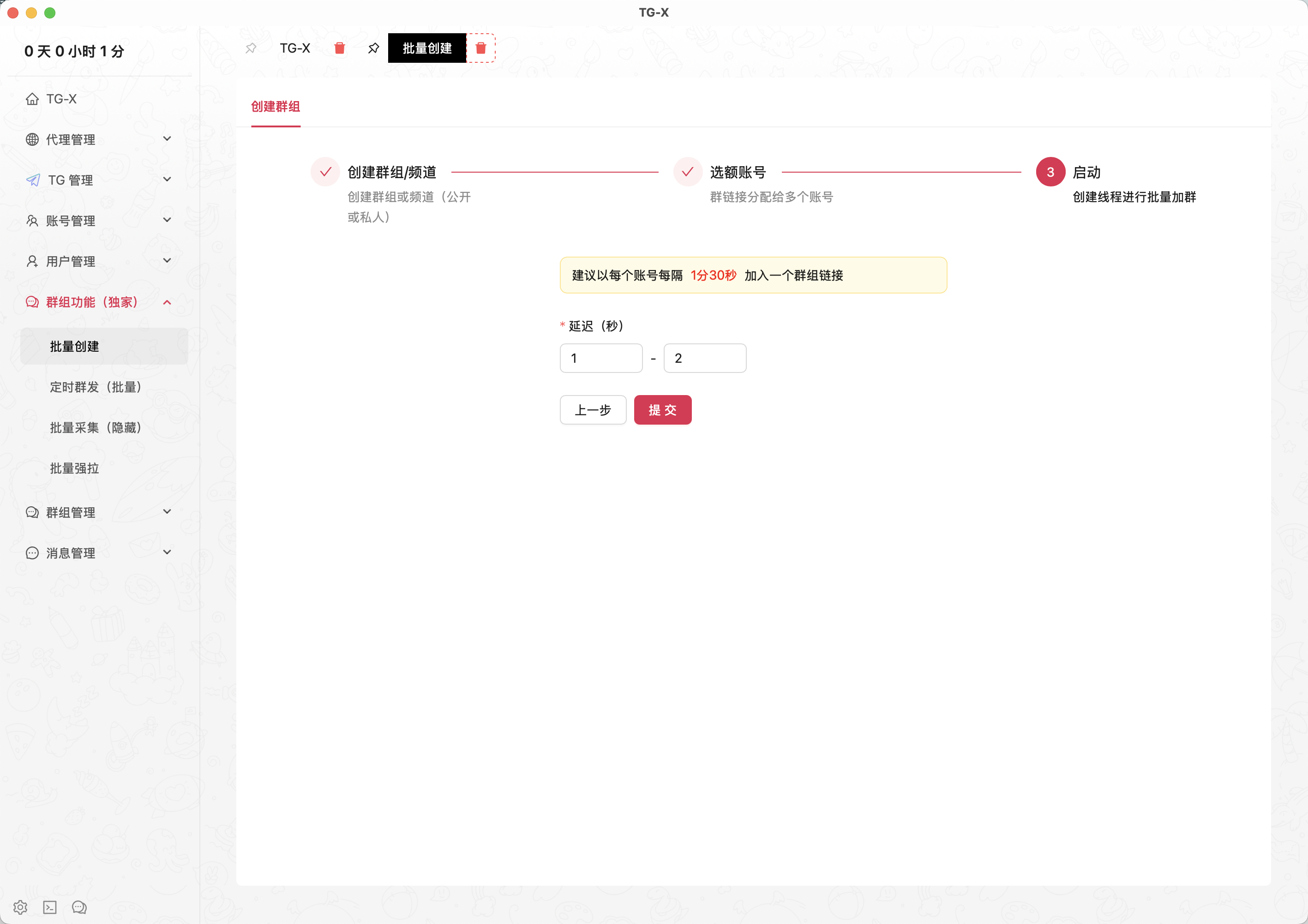Switch to the TG-X top tab

[x=295, y=48]
